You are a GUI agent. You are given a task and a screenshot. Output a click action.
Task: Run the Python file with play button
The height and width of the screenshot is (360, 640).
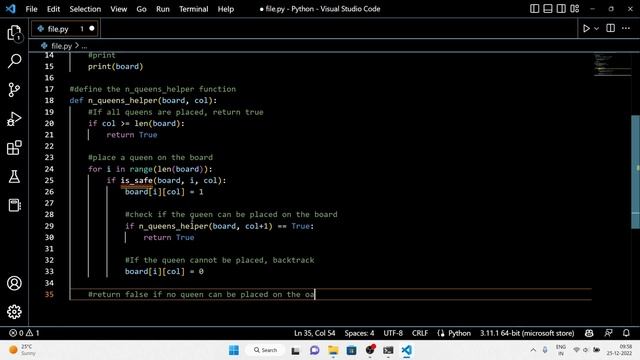586,29
